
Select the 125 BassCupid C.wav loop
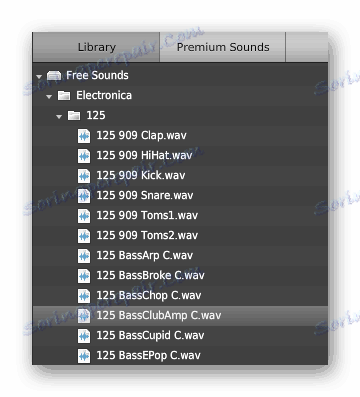click(150, 336)
